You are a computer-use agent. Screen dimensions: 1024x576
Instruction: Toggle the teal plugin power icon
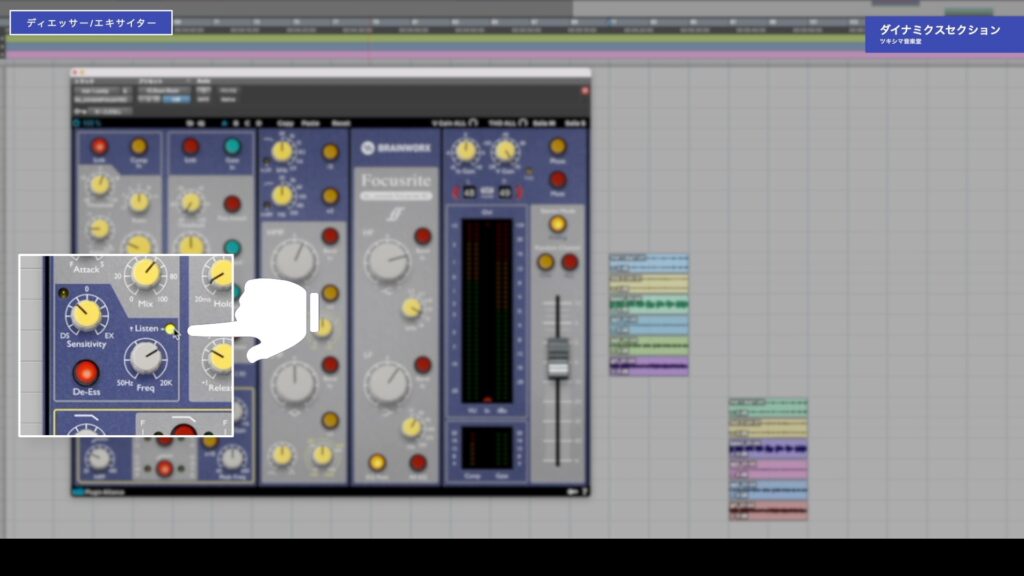[76, 123]
